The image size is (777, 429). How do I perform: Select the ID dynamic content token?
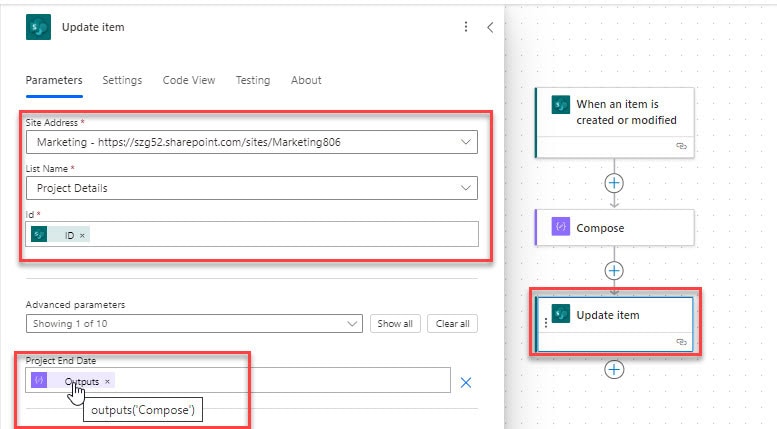pyautogui.click(x=60, y=235)
